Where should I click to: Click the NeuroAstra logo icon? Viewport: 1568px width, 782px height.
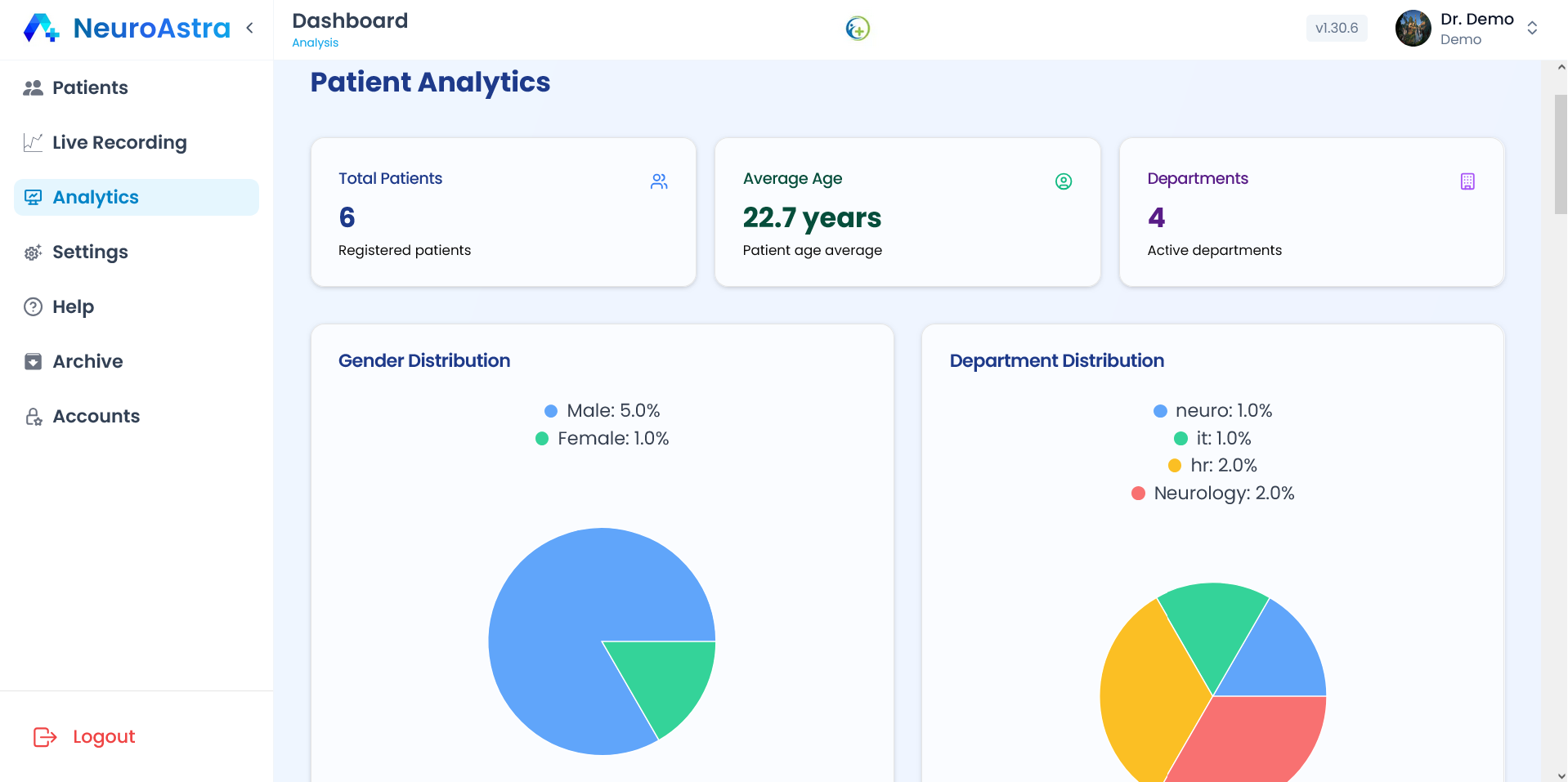point(41,28)
